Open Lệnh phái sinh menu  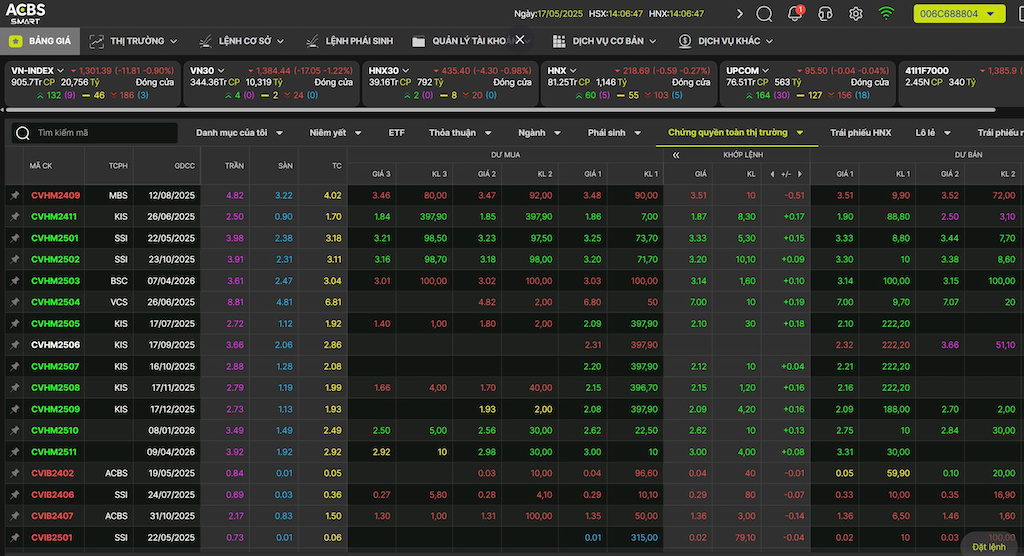[349, 41]
